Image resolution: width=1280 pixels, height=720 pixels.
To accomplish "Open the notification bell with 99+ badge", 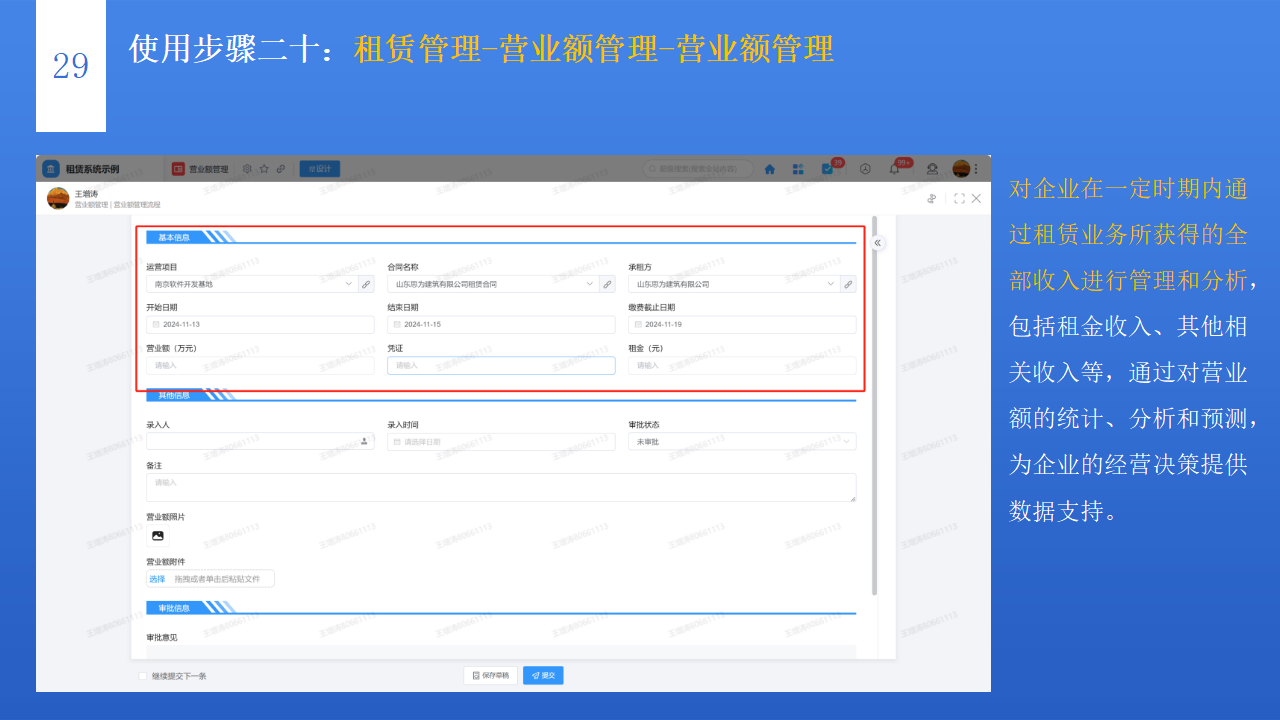I will pyautogui.click(x=894, y=169).
